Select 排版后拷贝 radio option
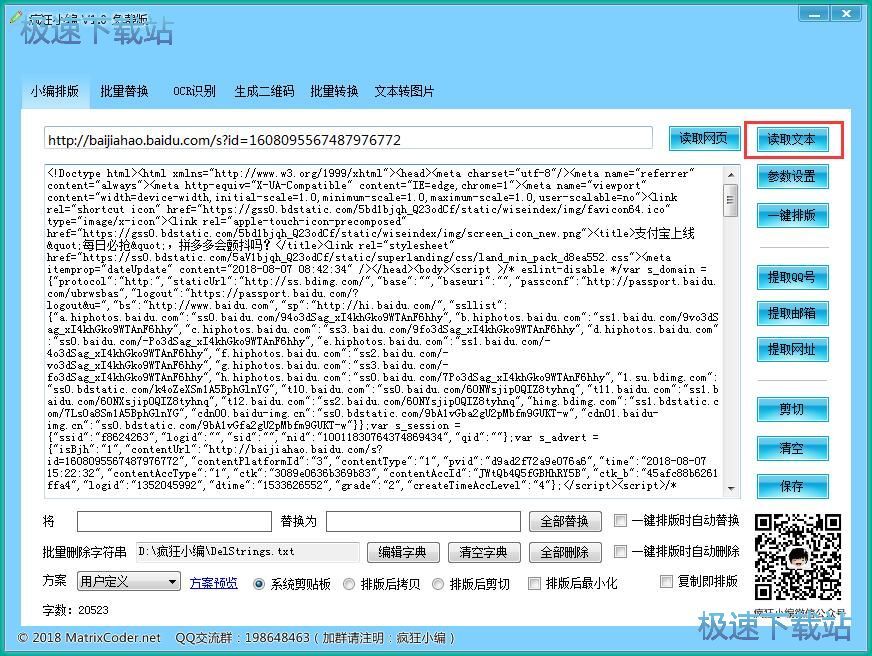Image resolution: width=872 pixels, height=656 pixels. (x=349, y=584)
